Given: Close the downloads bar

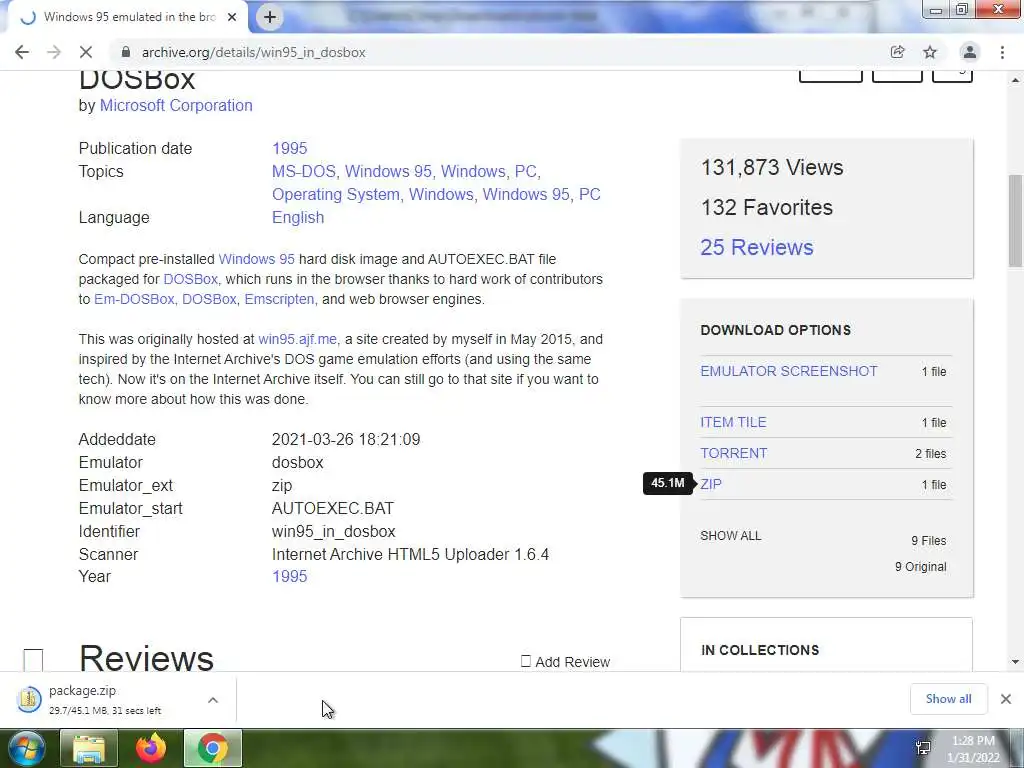Looking at the screenshot, I should [1006, 699].
